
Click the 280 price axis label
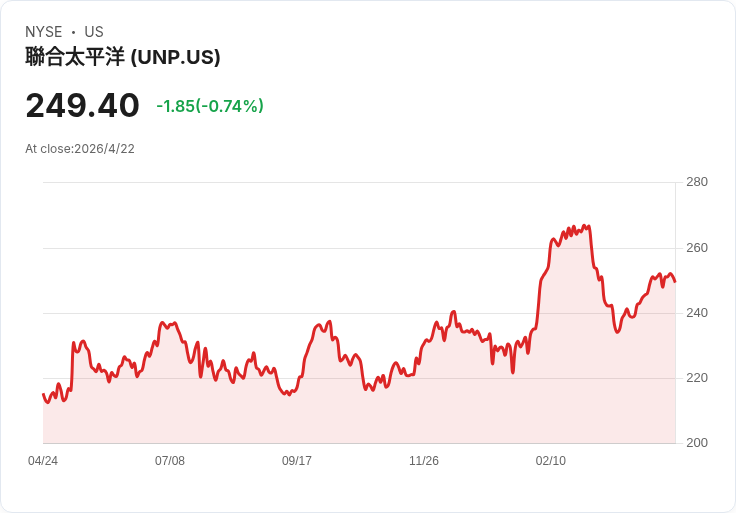[697, 182]
